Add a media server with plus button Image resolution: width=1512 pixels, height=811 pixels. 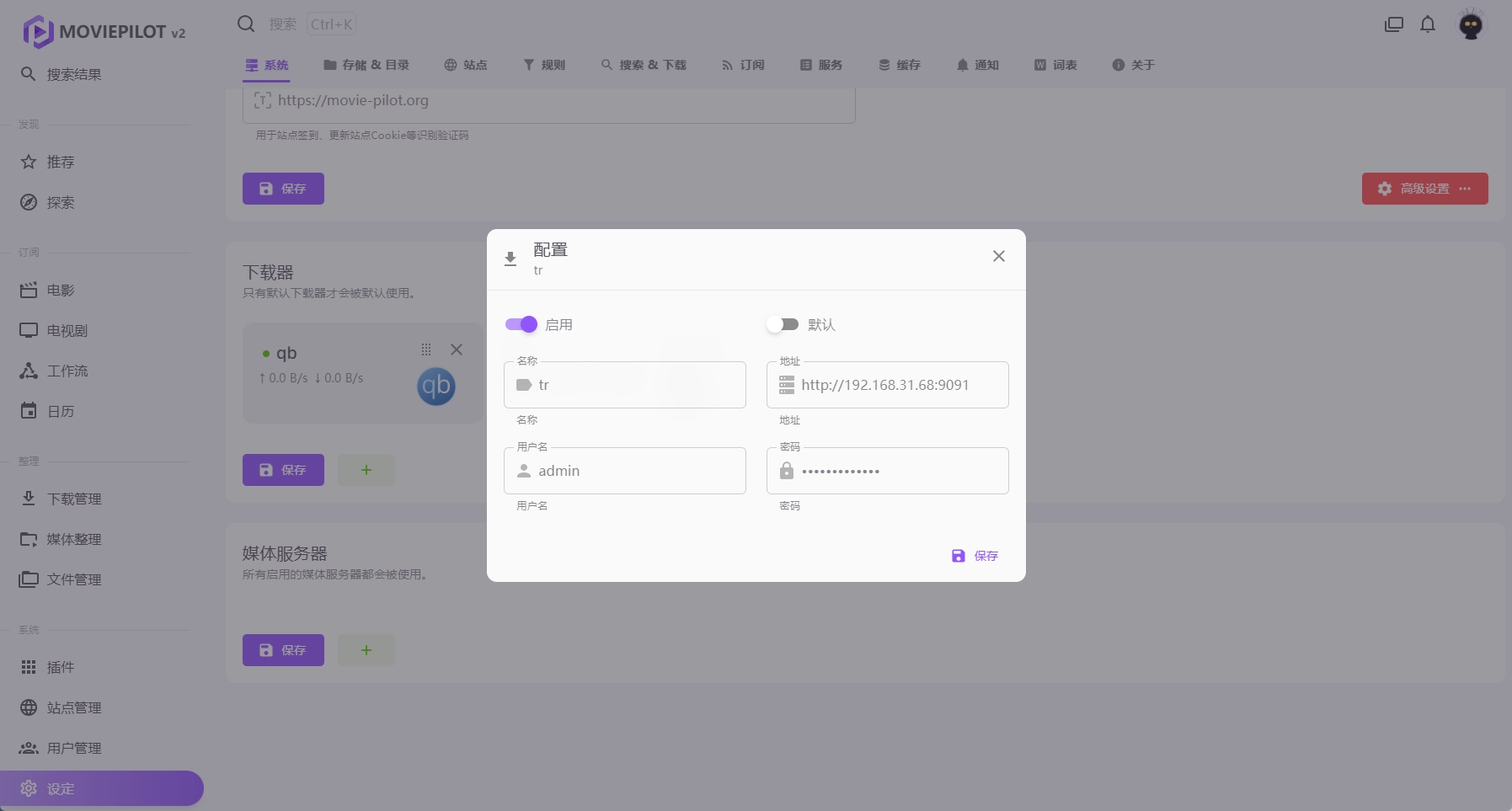[366, 650]
